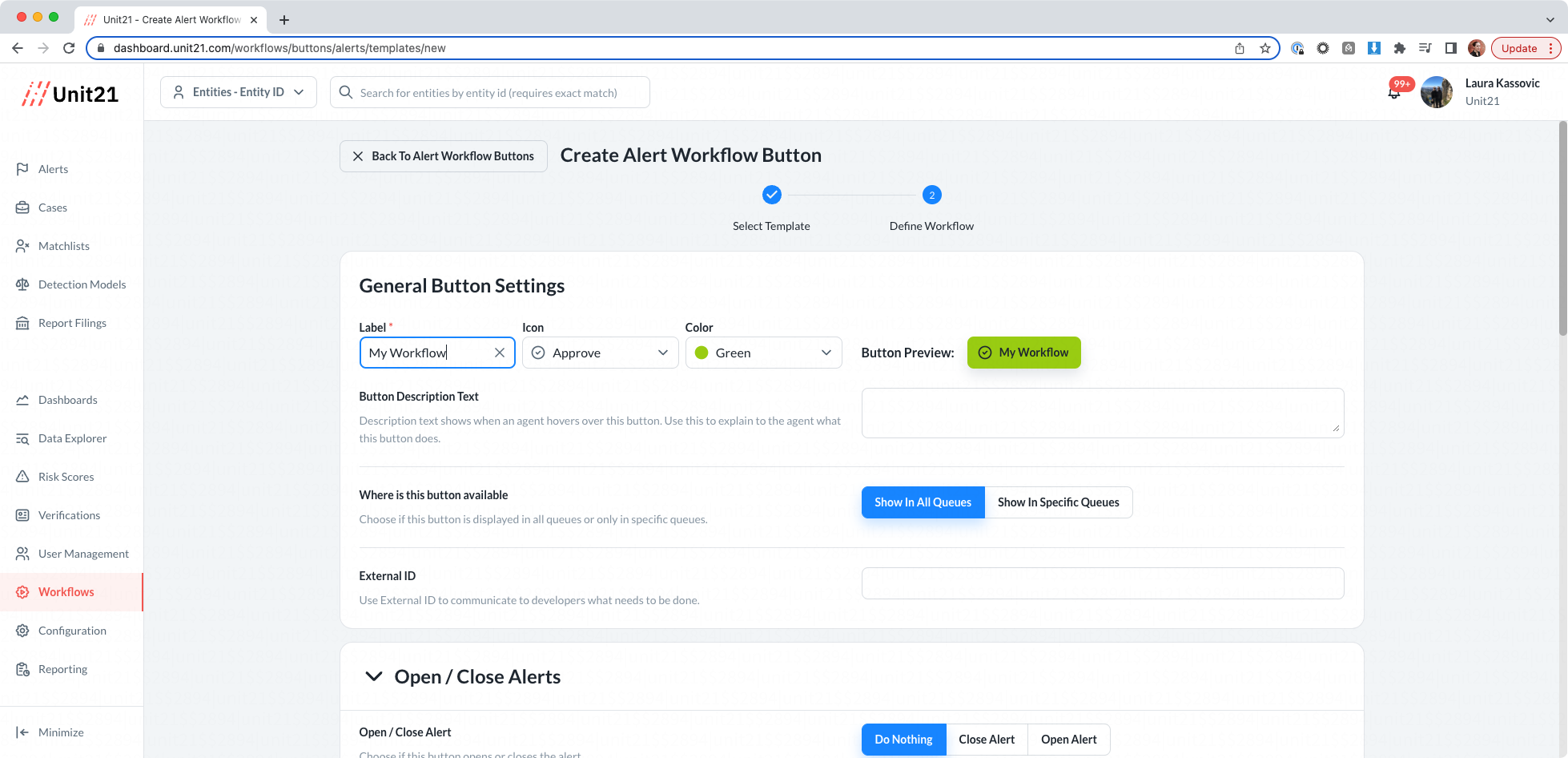Click the Reporting menu label
This screenshot has height=758, width=1568.
pyautogui.click(x=62, y=669)
